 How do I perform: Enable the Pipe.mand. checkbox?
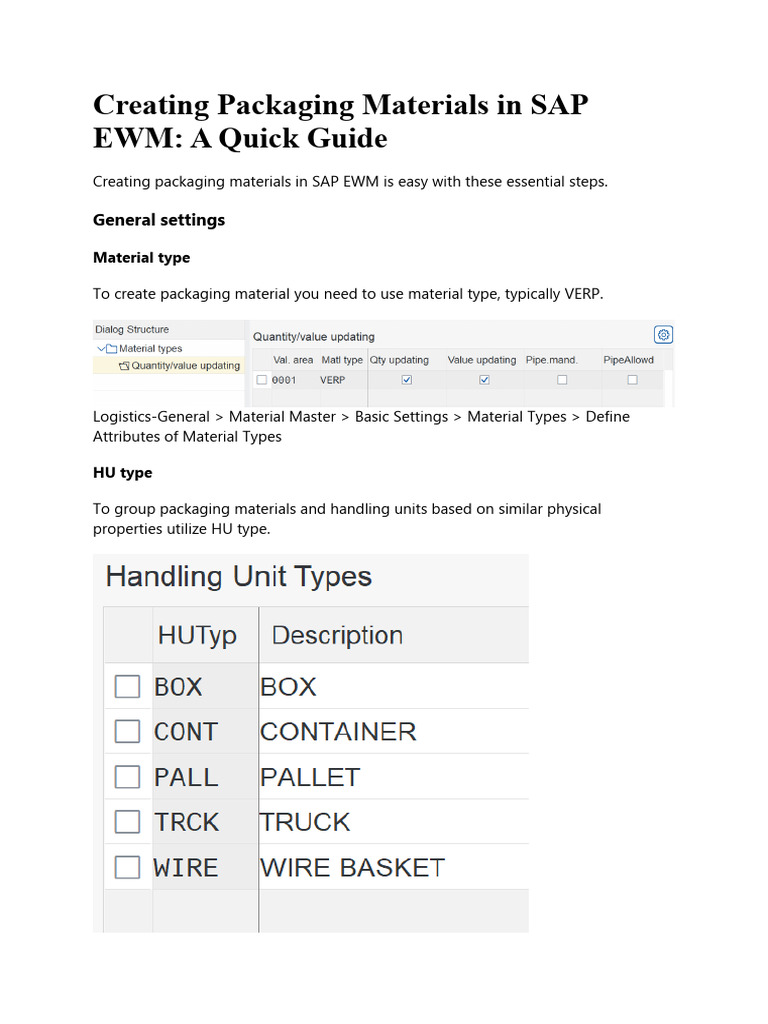[562, 380]
